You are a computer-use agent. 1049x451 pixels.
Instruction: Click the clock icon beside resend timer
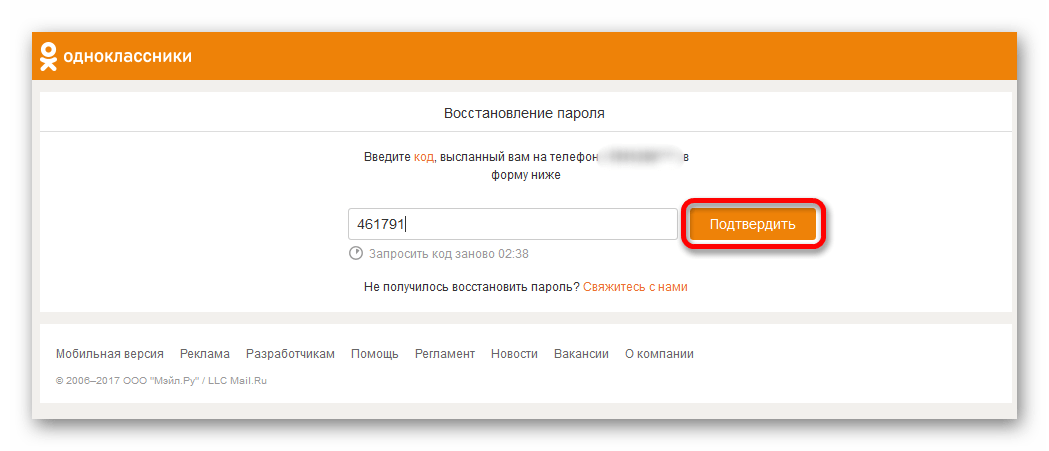coord(356,254)
